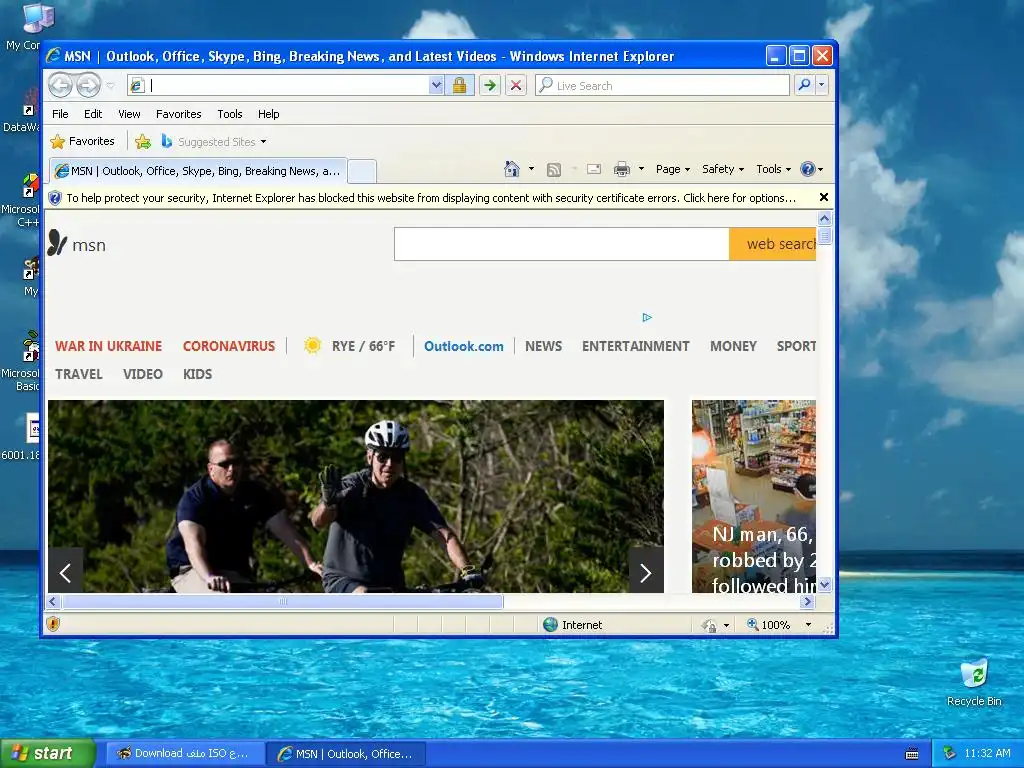View the security padlock report icon

pos(459,86)
